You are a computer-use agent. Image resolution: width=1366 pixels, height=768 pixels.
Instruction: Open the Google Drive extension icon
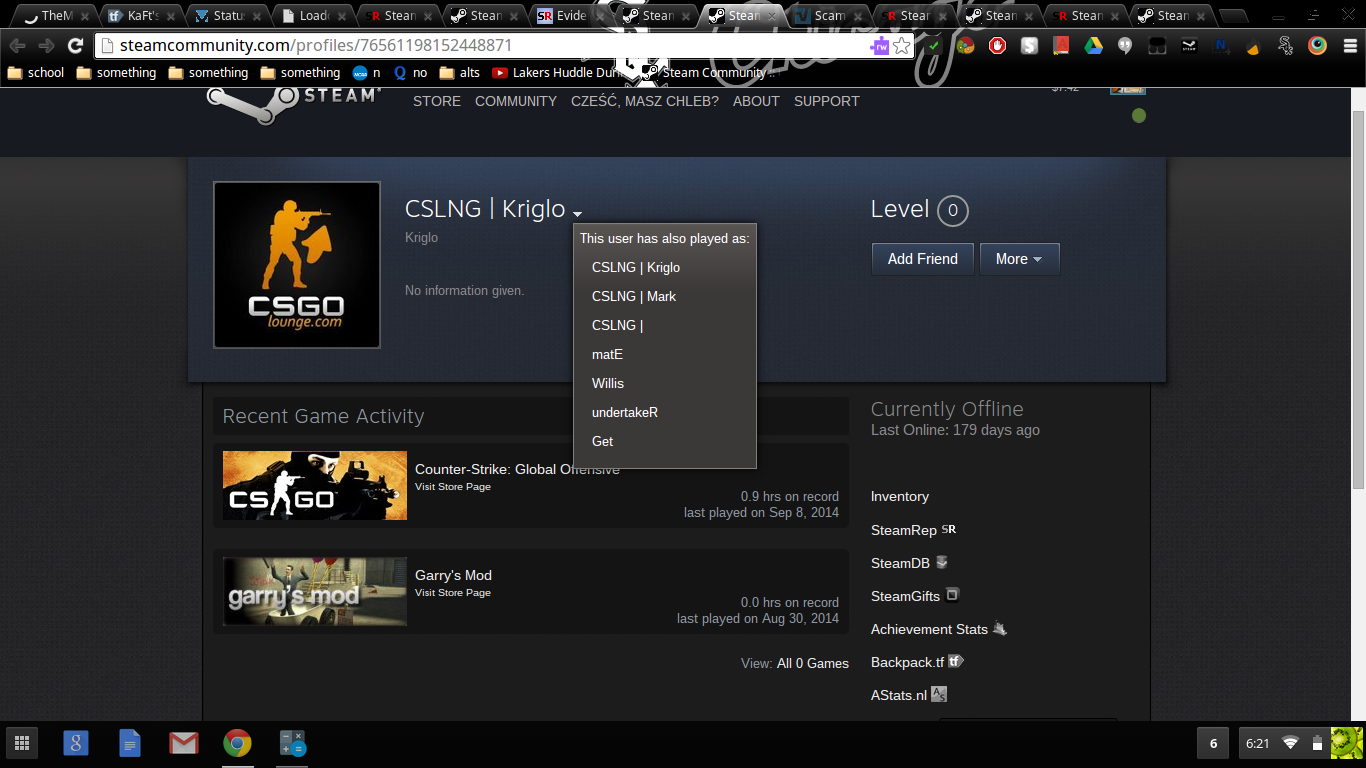[x=1093, y=46]
